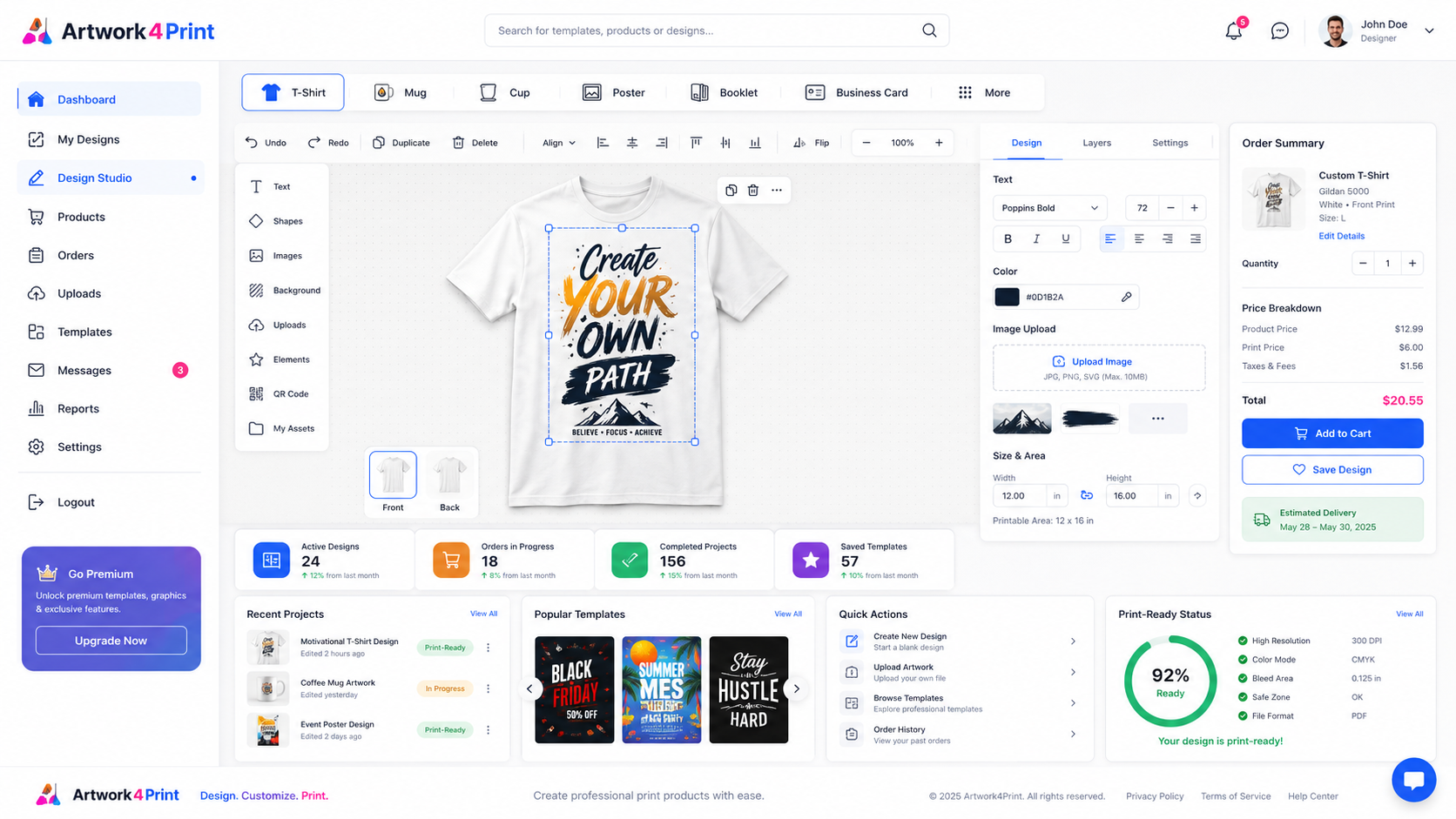Open the More product types menu
Viewport: 1456px width, 819px height.
(985, 92)
